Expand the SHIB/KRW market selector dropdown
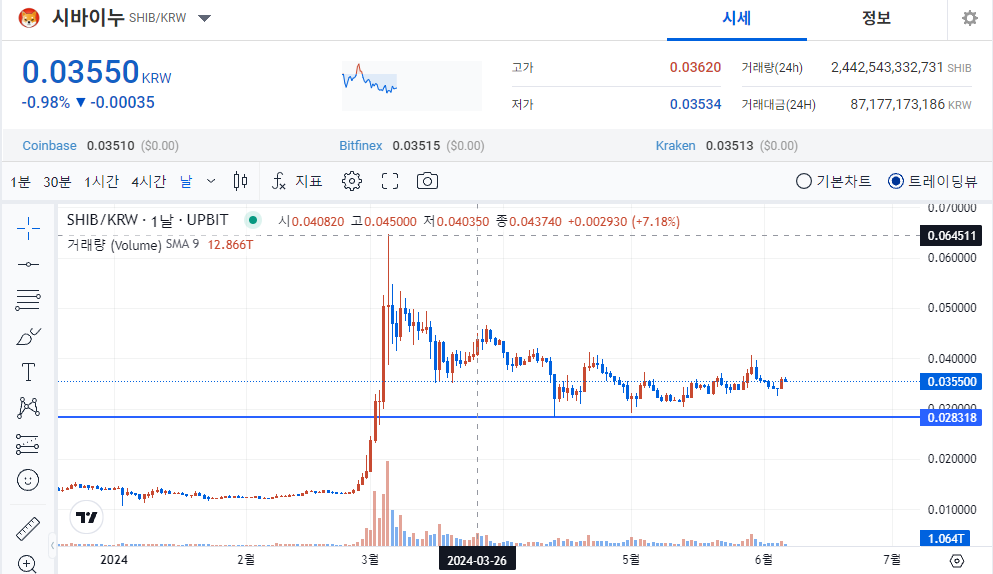The height and width of the screenshot is (574, 993). [x=204, y=18]
